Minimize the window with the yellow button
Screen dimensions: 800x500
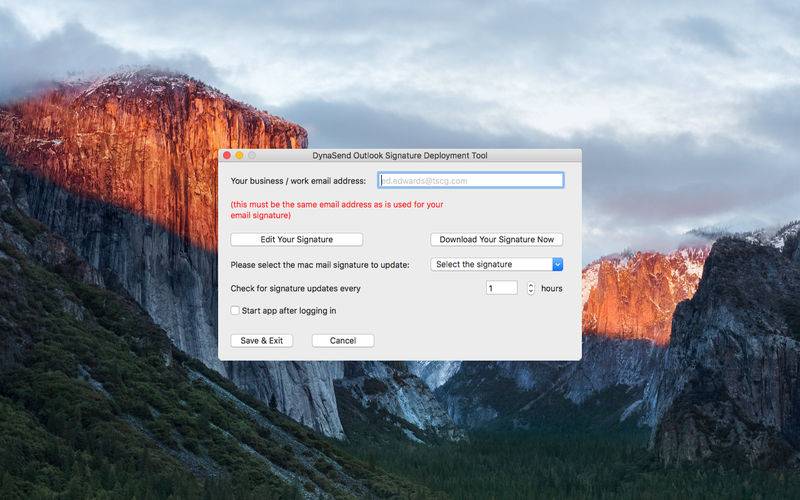tap(239, 155)
